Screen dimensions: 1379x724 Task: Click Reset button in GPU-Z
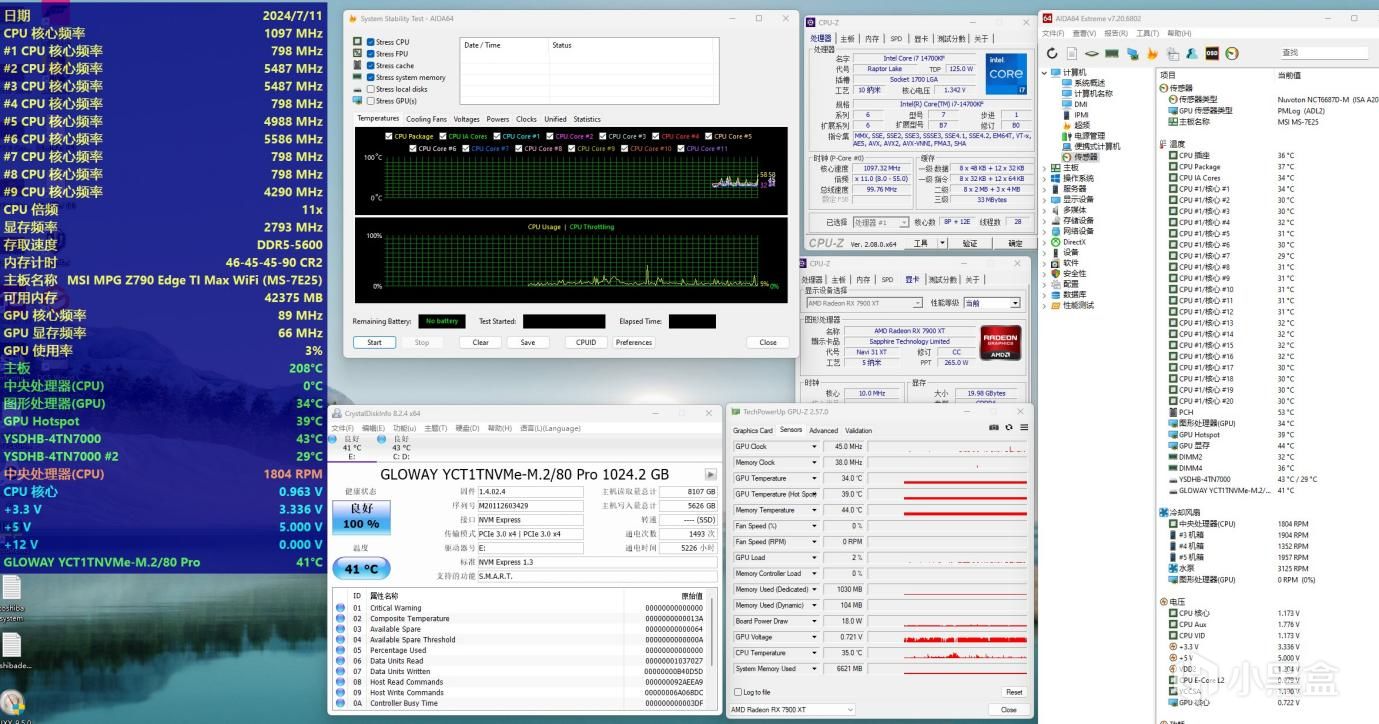coord(1014,692)
